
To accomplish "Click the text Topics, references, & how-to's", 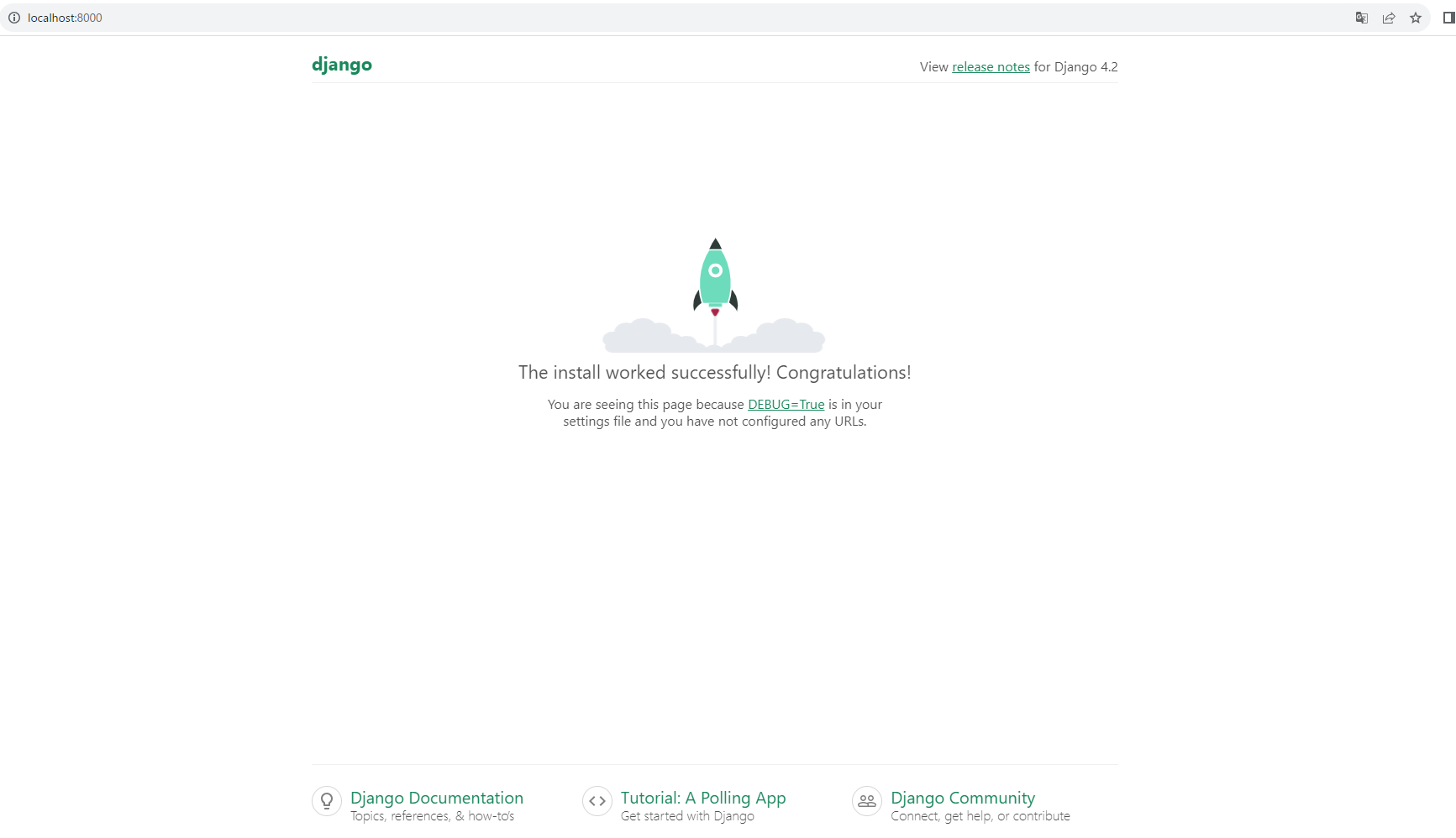I will 433,815.
